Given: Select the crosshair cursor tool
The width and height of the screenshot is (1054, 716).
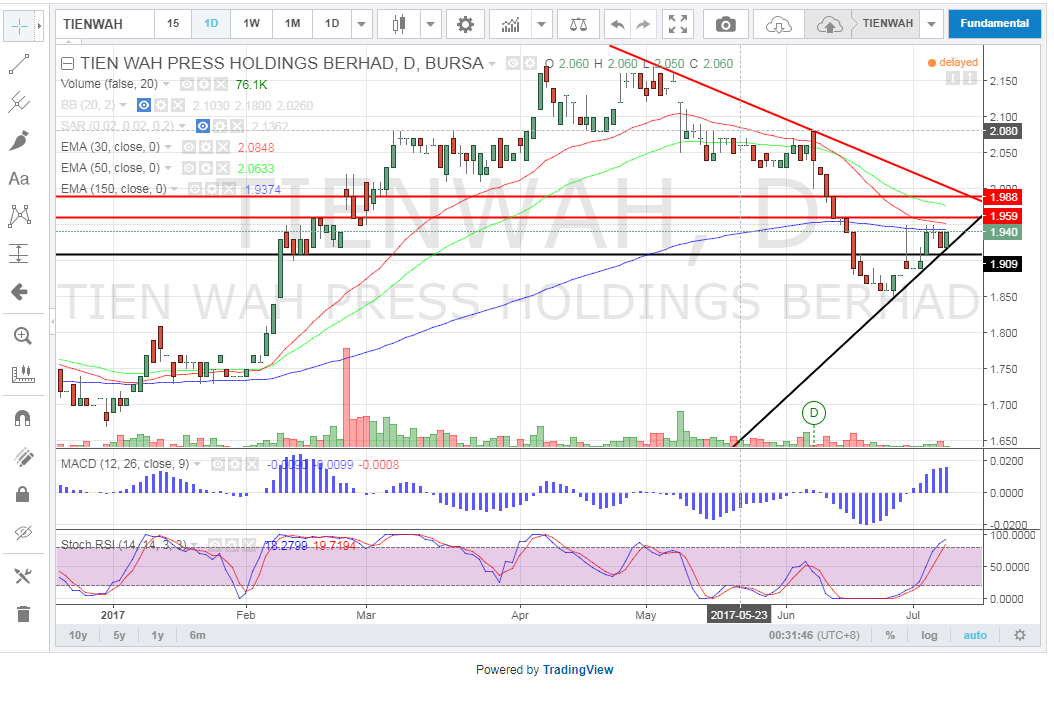Looking at the screenshot, I should pyautogui.click(x=19, y=26).
